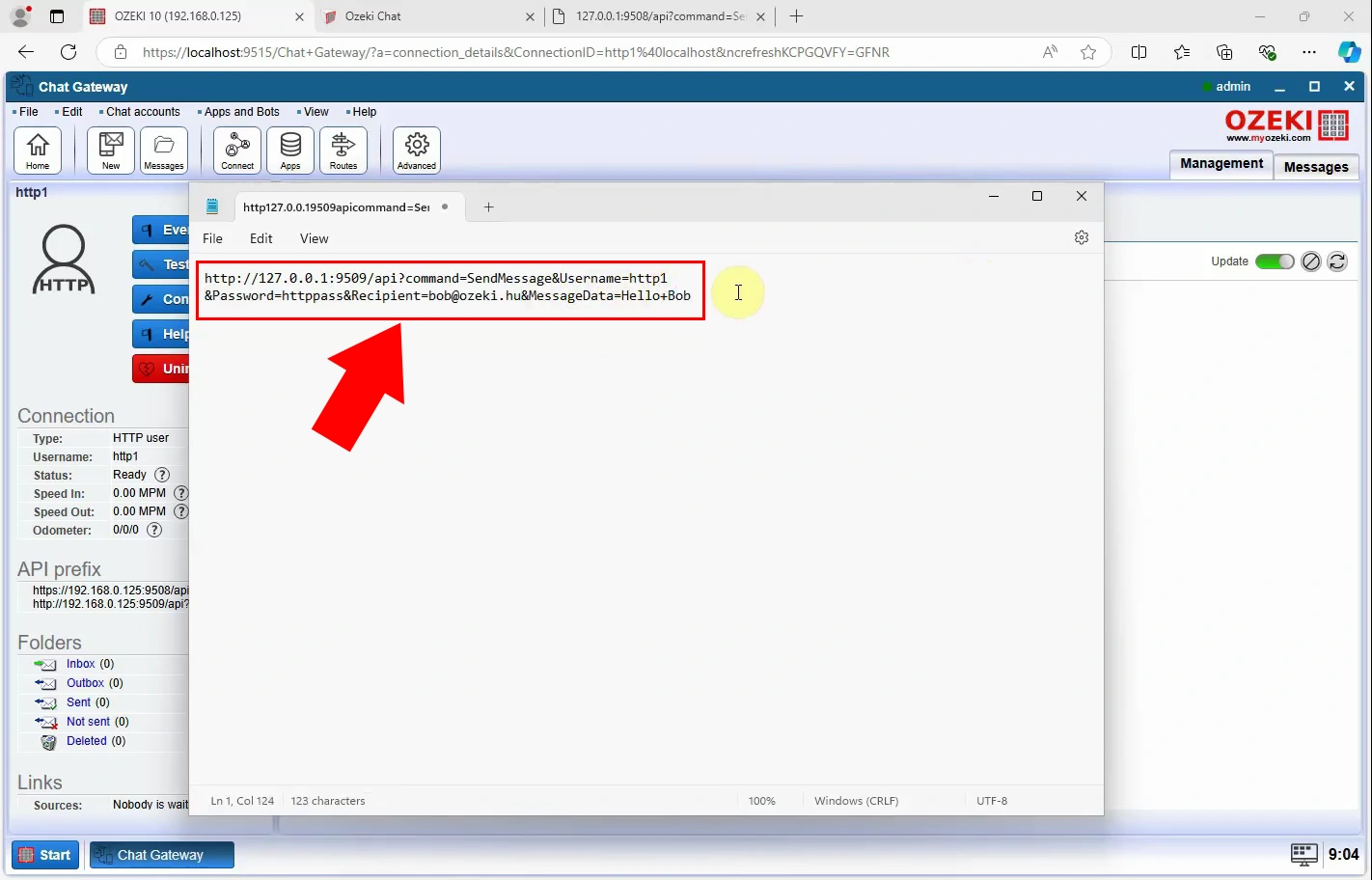Switch to Ozeki Chat browser tab

(x=429, y=16)
